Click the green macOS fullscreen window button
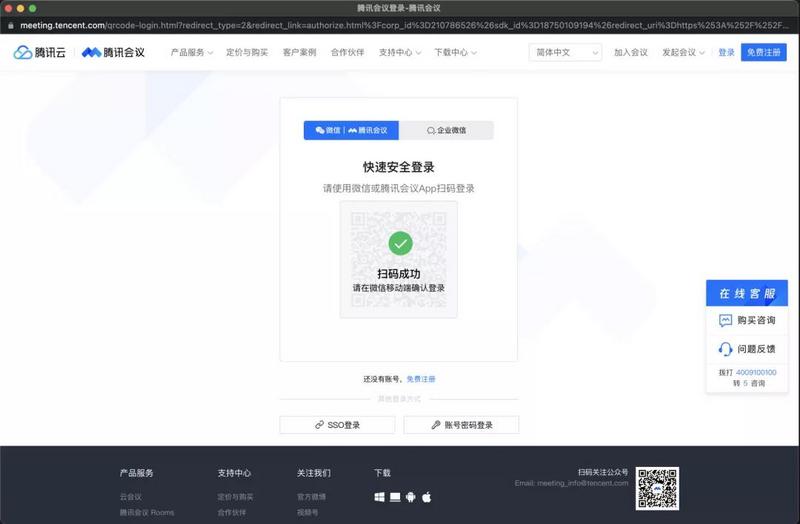This screenshot has width=800, height=524. click(x=33, y=8)
